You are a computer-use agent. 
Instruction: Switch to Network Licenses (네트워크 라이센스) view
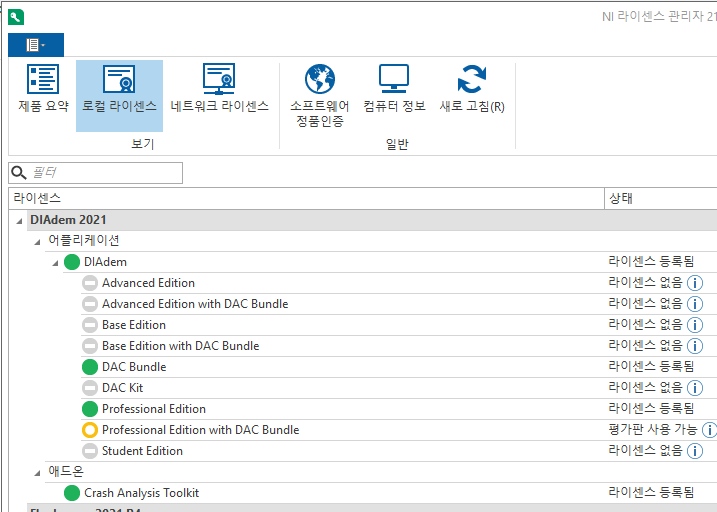(219, 89)
